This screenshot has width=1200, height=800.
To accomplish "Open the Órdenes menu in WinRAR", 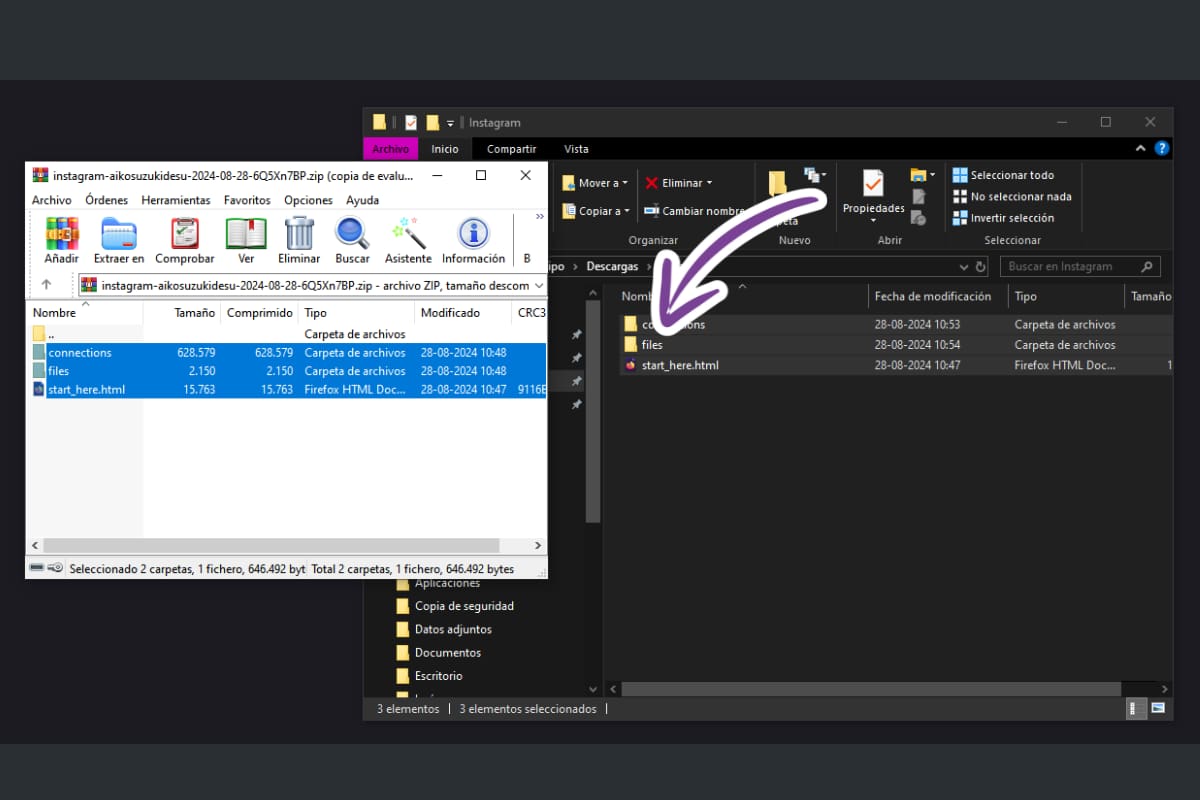I will (106, 200).
